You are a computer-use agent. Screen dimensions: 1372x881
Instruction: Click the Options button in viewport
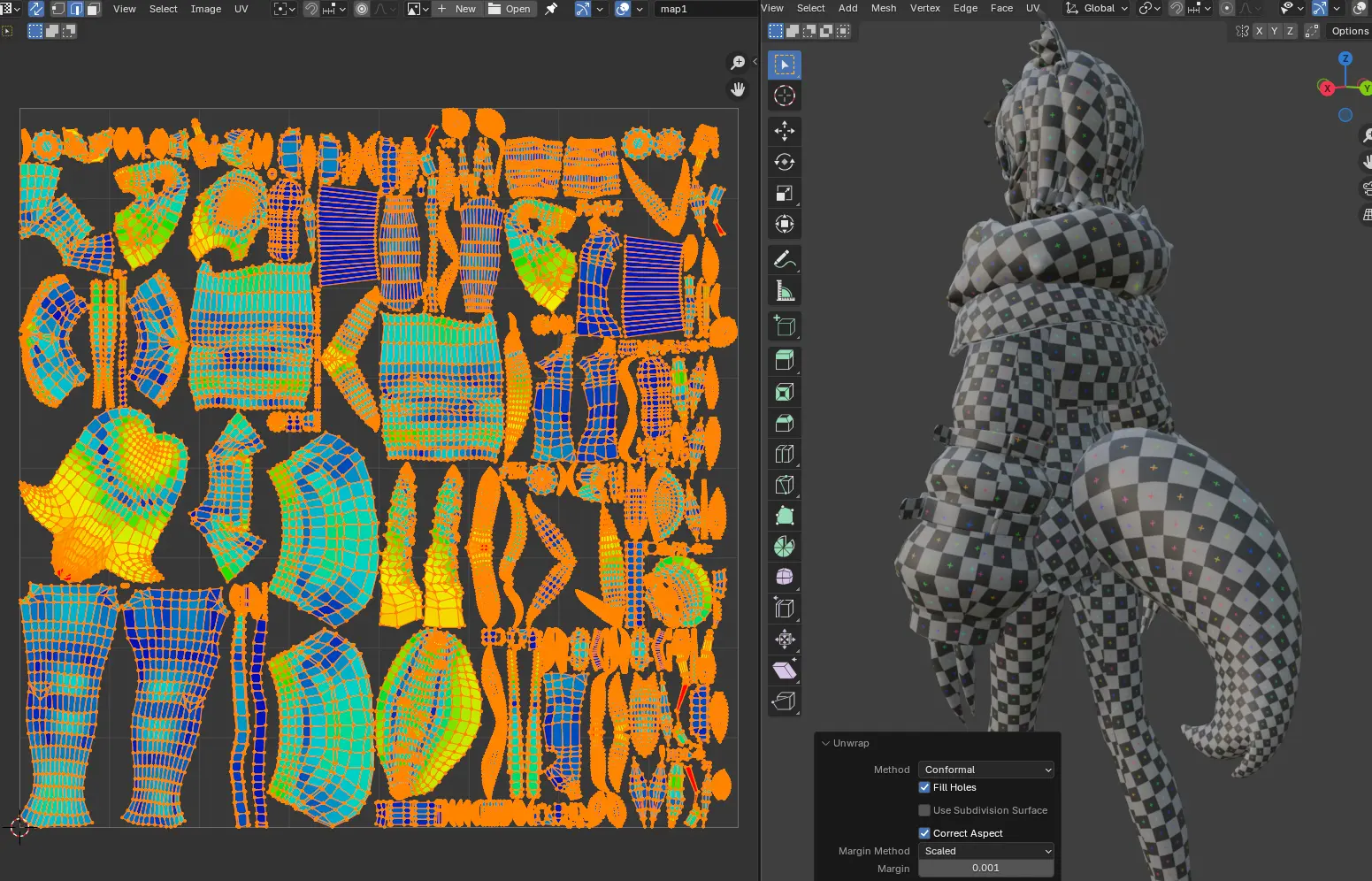[x=1349, y=31]
